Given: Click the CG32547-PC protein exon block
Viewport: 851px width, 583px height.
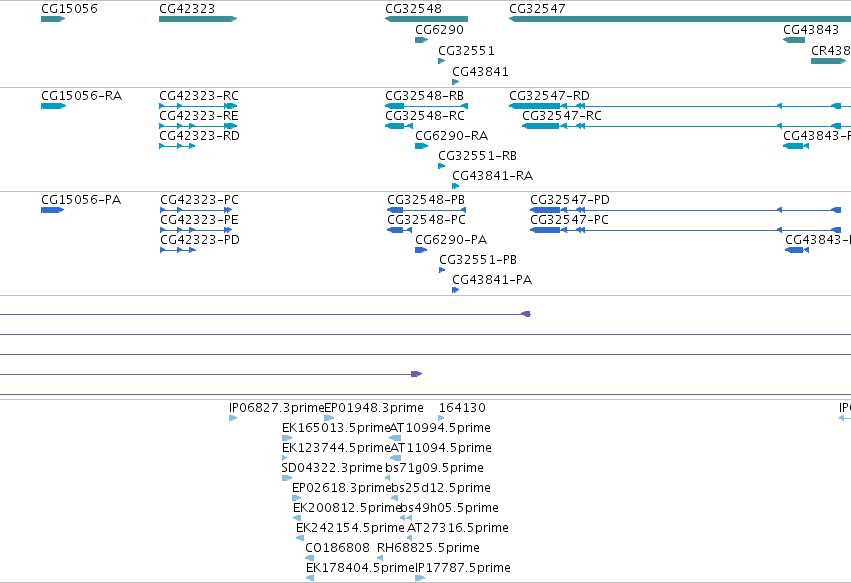Looking at the screenshot, I should pyautogui.click(x=545, y=230).
